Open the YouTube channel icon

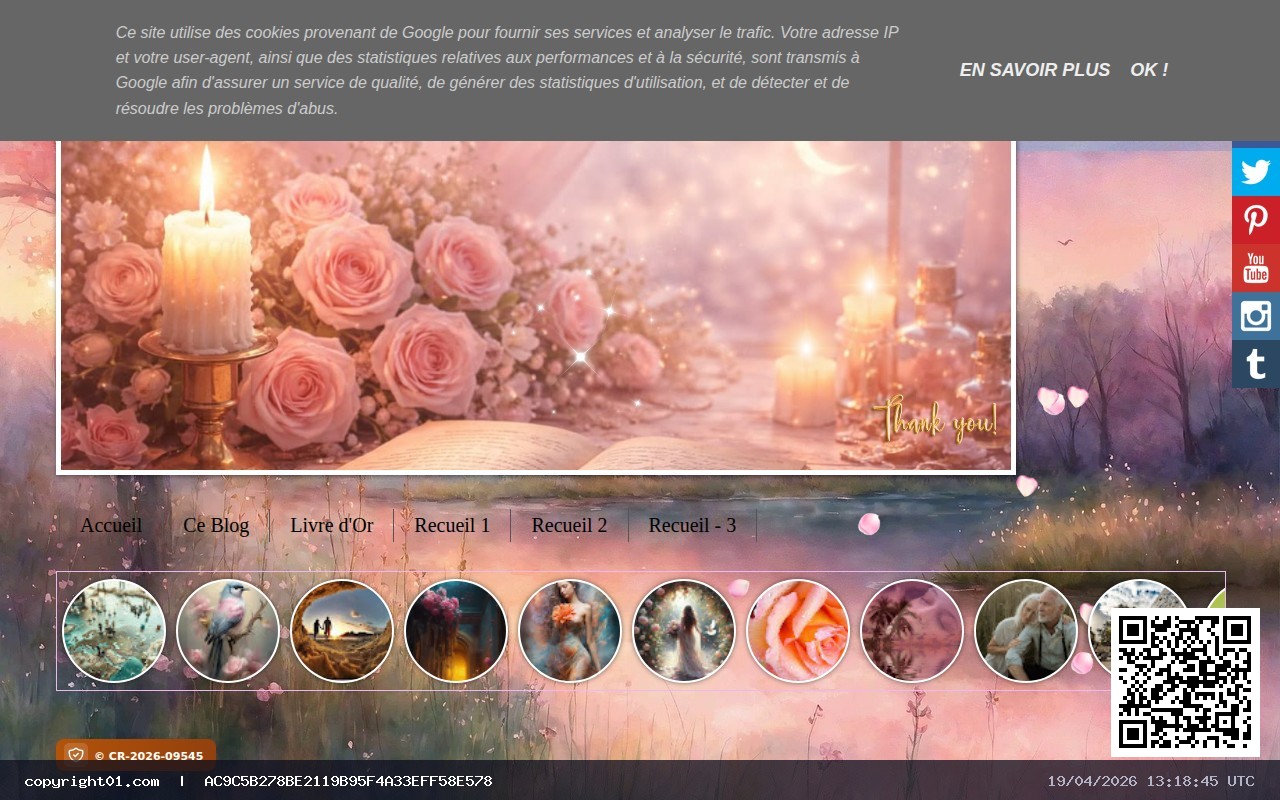click(1255, 267)
